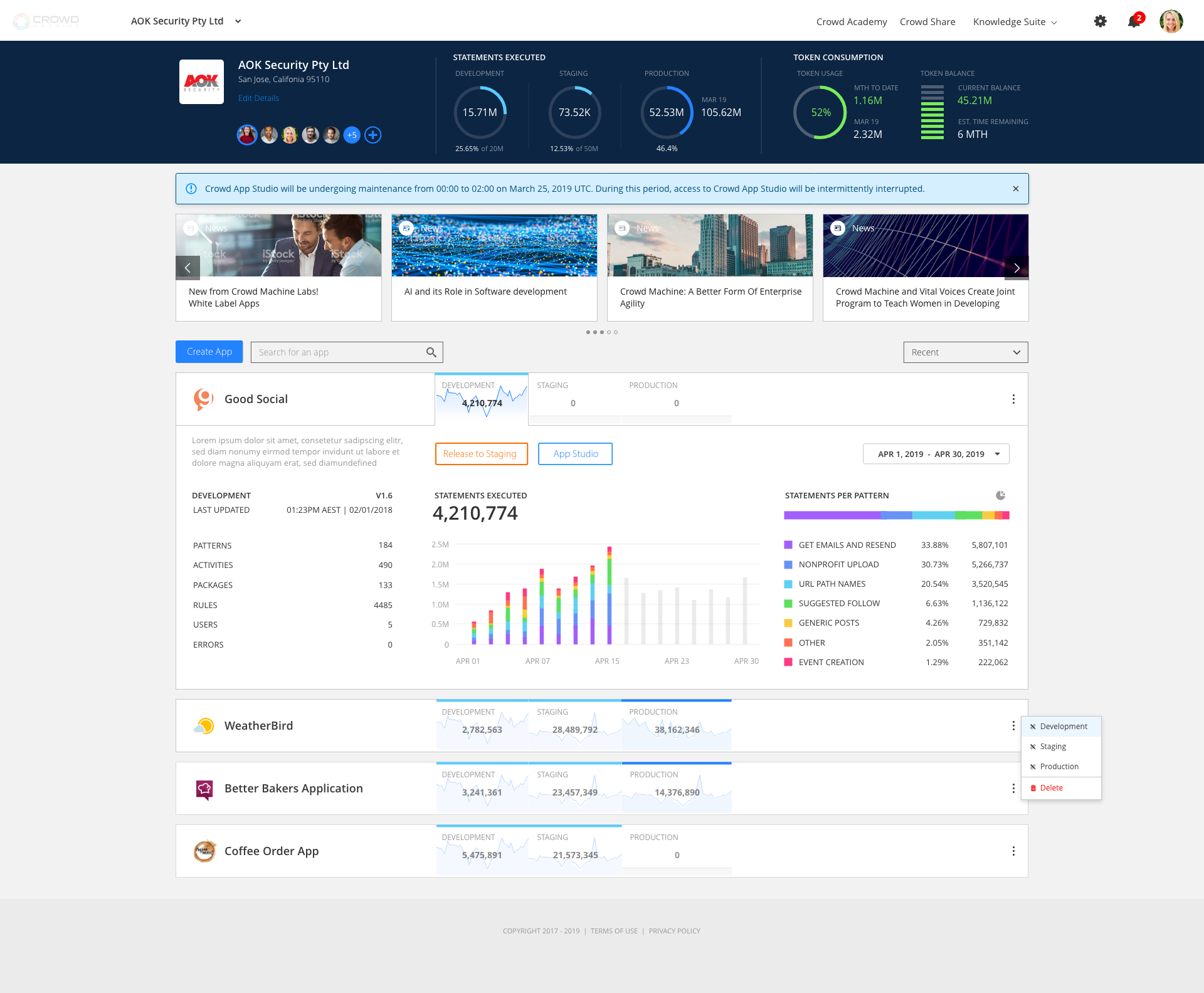Open Better Bakers Application options menu

(1013, 789)
